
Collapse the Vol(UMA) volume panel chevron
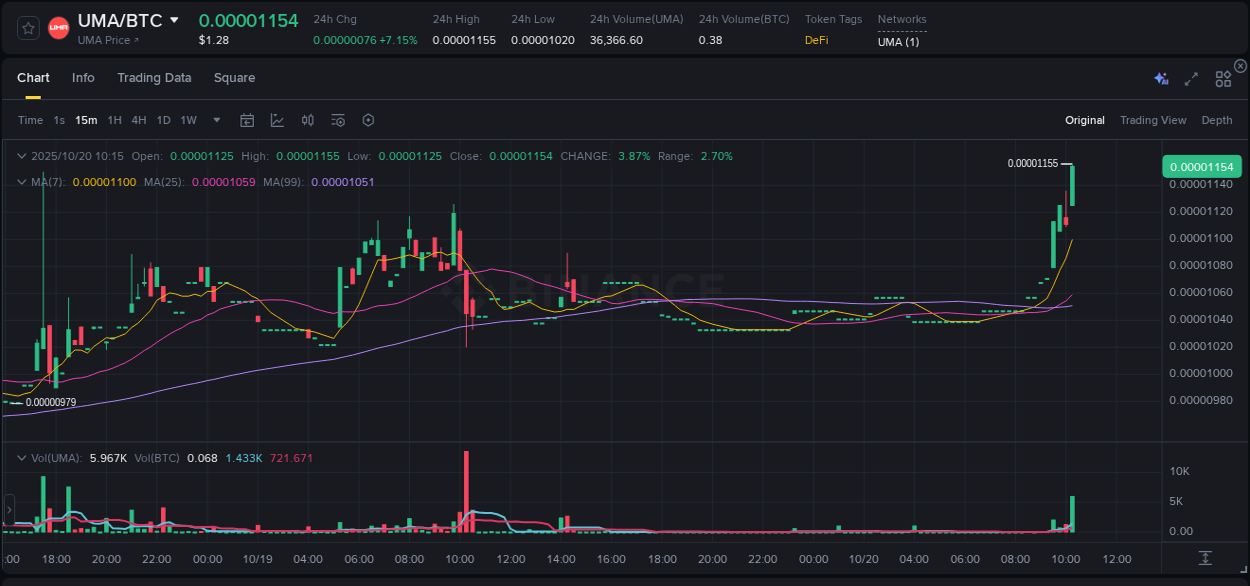[x=22, y=457]
